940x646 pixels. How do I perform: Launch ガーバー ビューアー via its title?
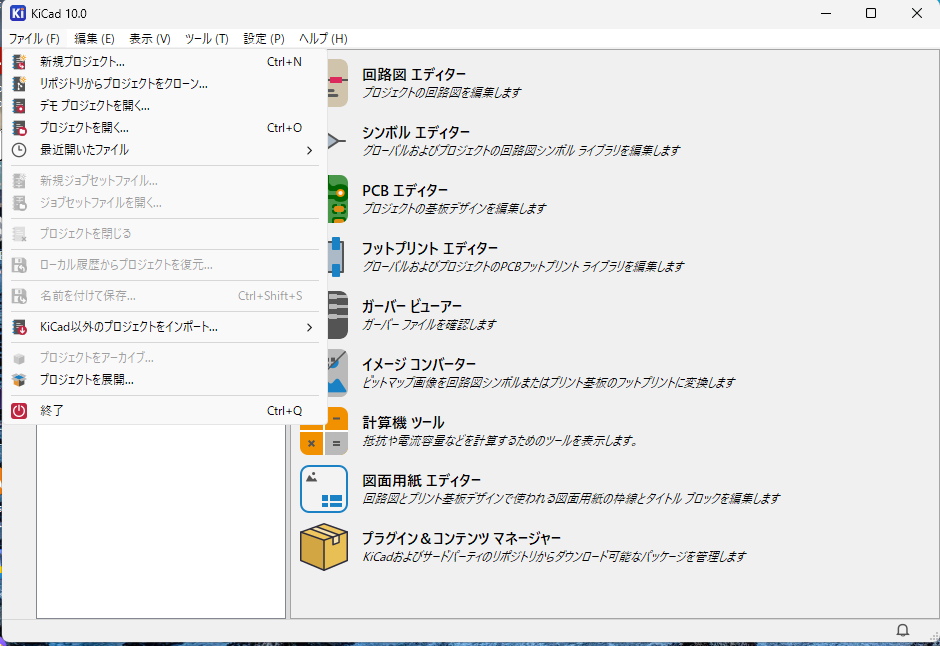(x=411, y=307)
